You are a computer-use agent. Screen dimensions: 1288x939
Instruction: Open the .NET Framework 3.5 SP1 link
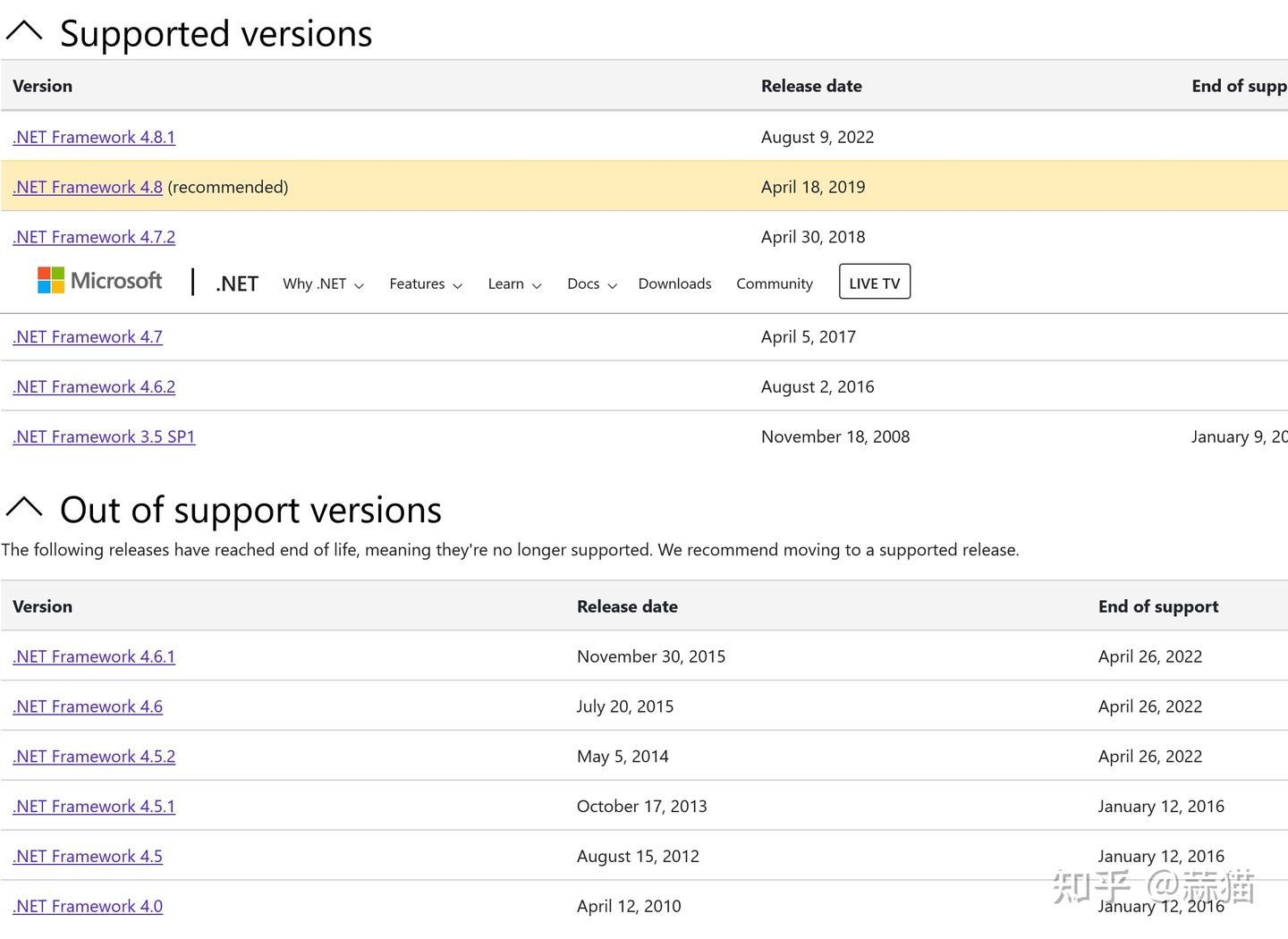104,436
